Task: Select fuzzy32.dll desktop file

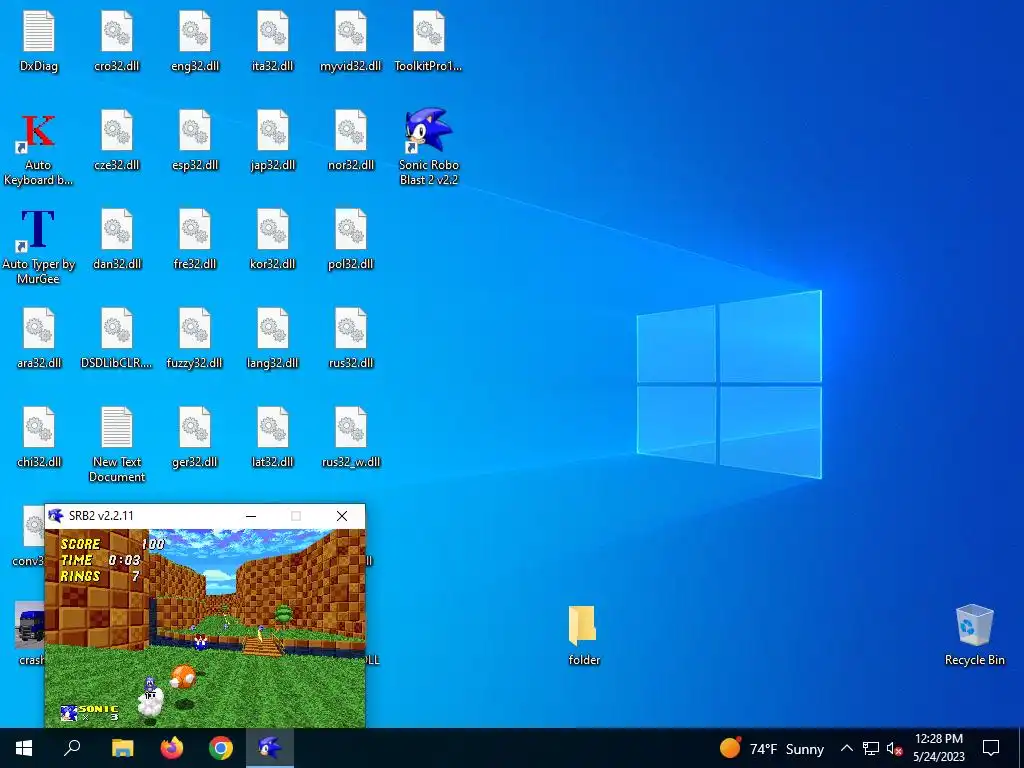Action: coord(195,338)
